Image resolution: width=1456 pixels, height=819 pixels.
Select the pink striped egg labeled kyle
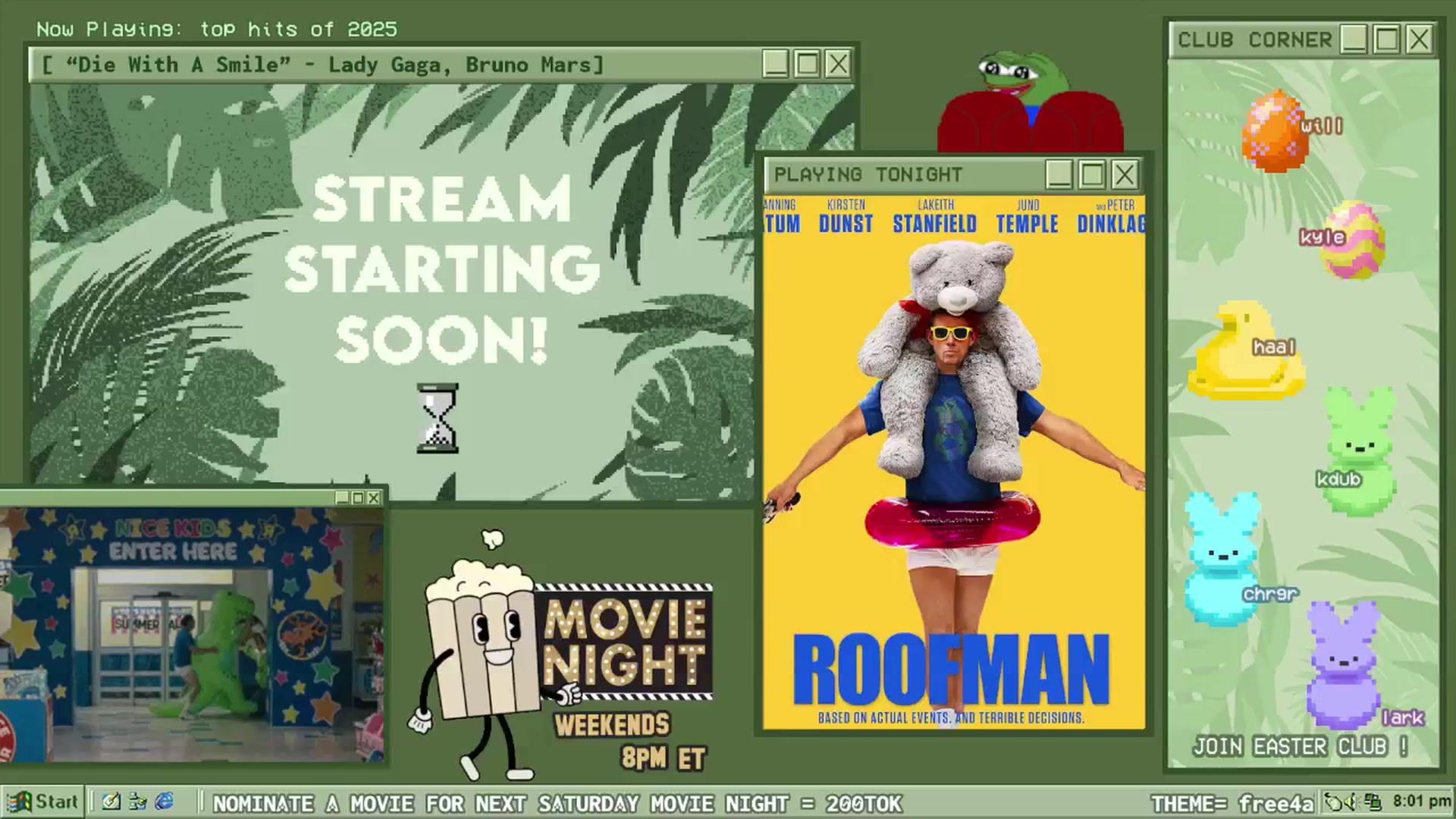click(x=1354, y=240)
